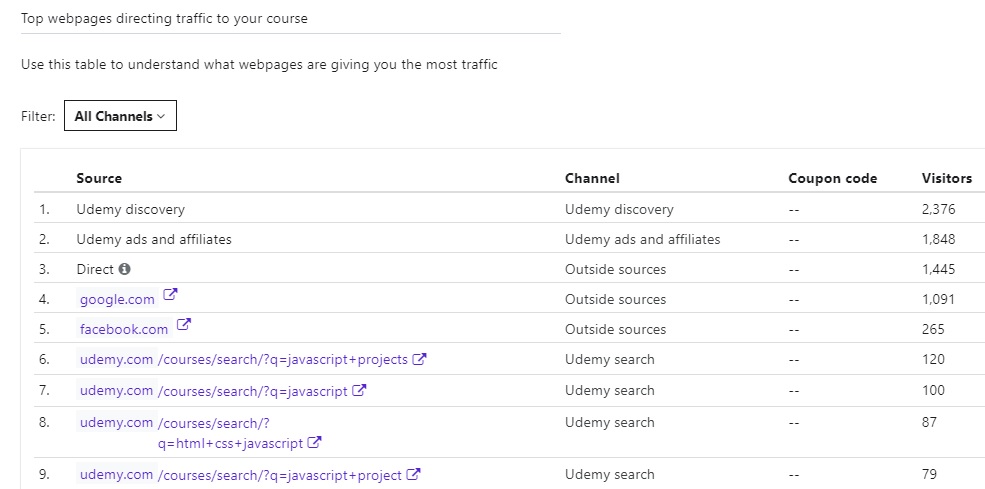Open the All Channels filter dropdown
This screenshot has height=489, width=985.
tap(120, 116)
